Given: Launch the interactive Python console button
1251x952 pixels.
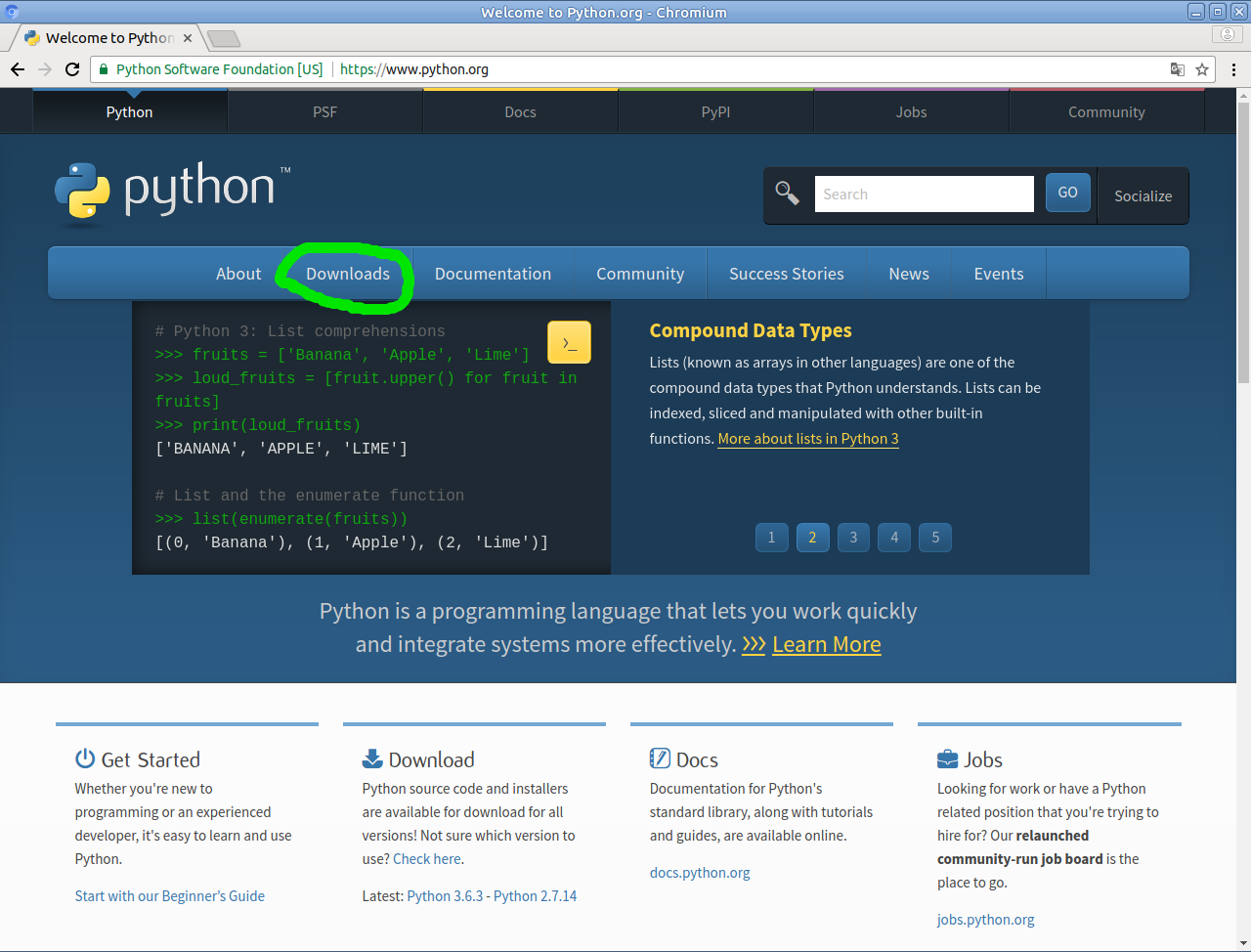Looking at the screenshot, I should coord(569,342).
